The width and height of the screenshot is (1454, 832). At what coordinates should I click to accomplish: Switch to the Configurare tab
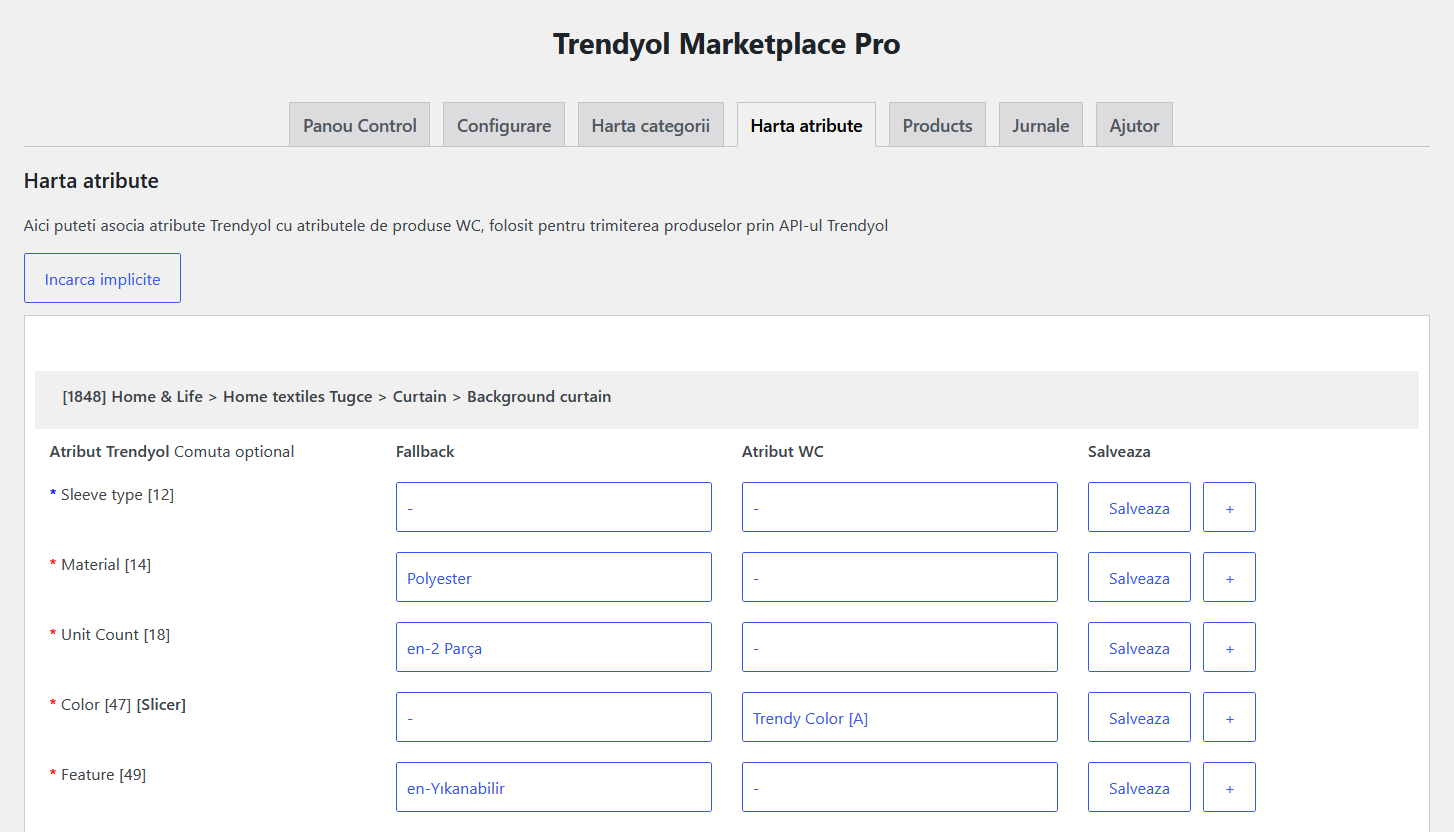tap(504, 125)
